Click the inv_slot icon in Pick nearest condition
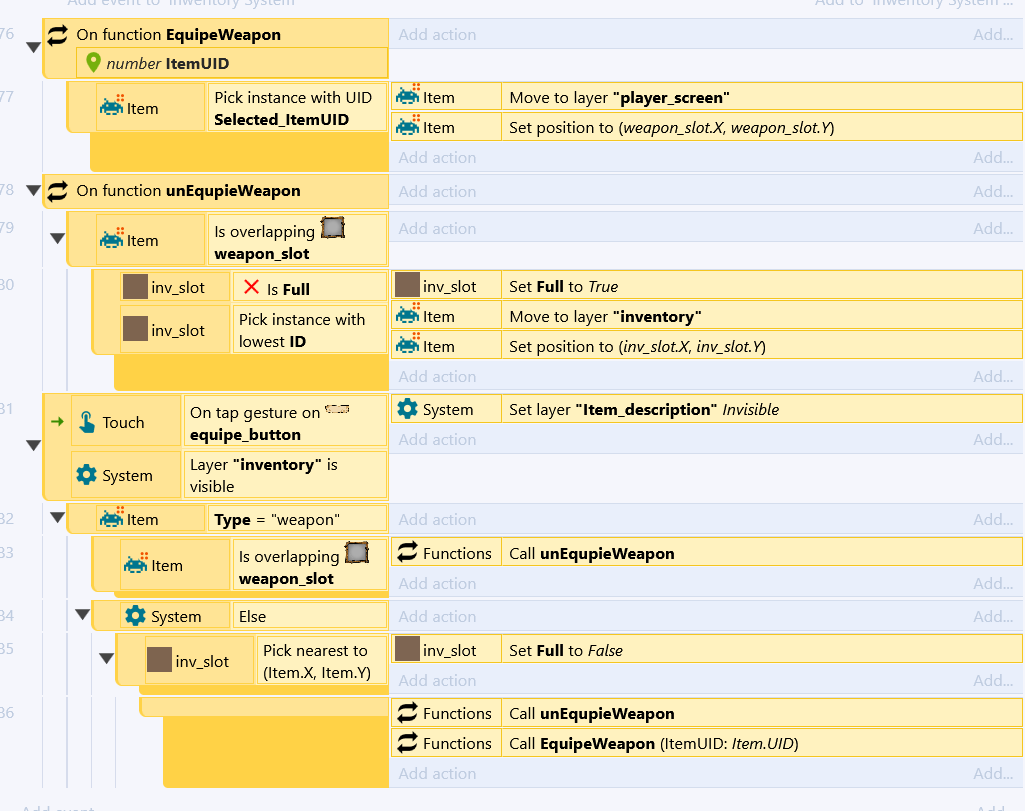The width and height of the screenshot is (1025, 811). point(159,661)
